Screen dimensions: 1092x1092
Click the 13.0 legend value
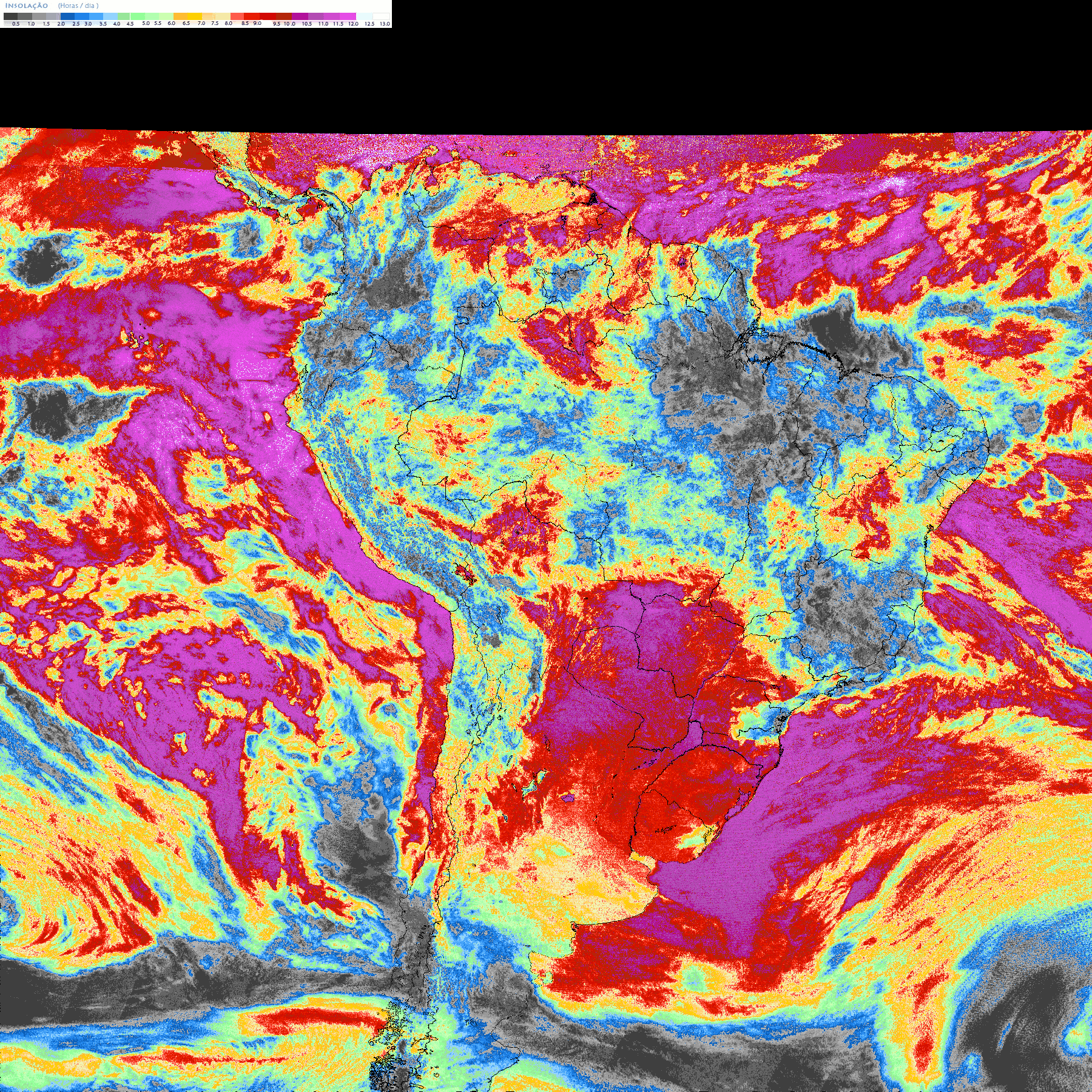pyautogui.click(x=385, y=24)
